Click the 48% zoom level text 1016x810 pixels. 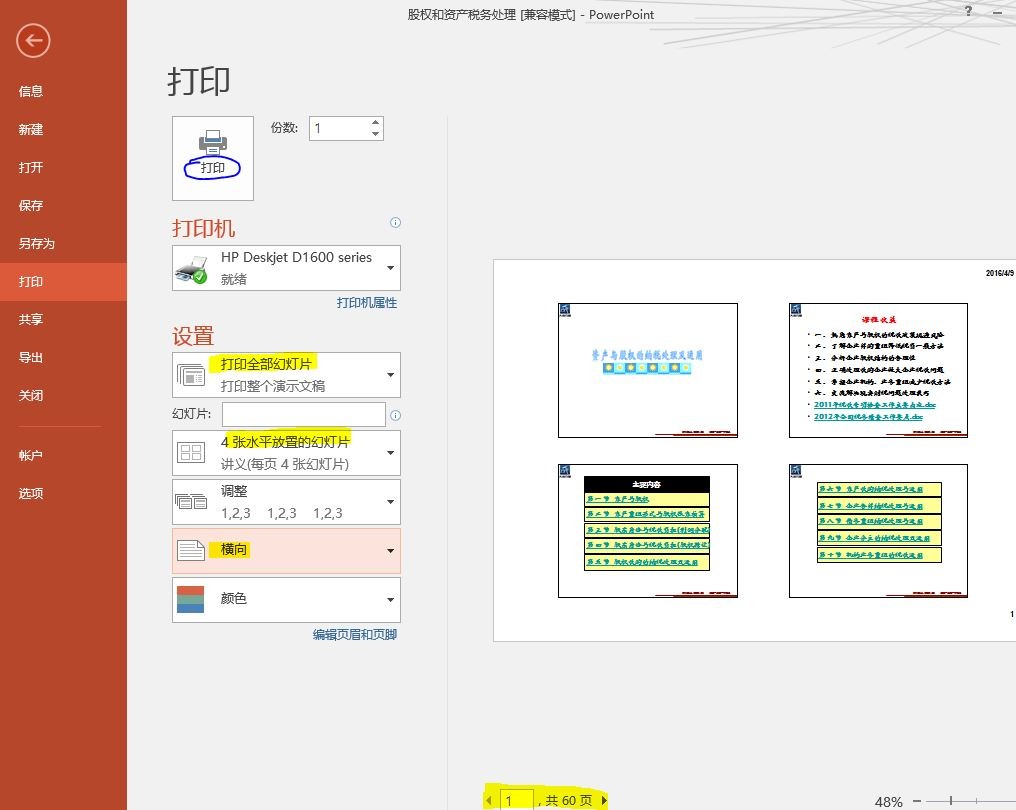[x=888, y=802]
